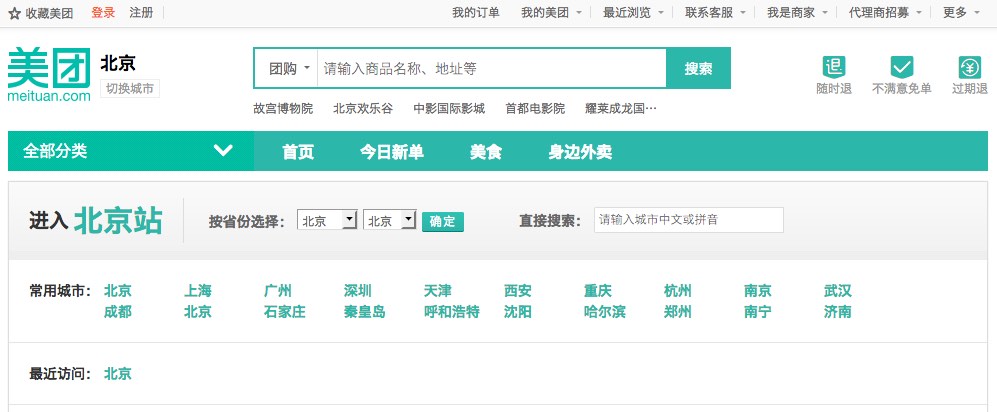The width and height of the screenshot is (997, 412).
Task: Select city 沈阳
Action: tap(518, 312)
